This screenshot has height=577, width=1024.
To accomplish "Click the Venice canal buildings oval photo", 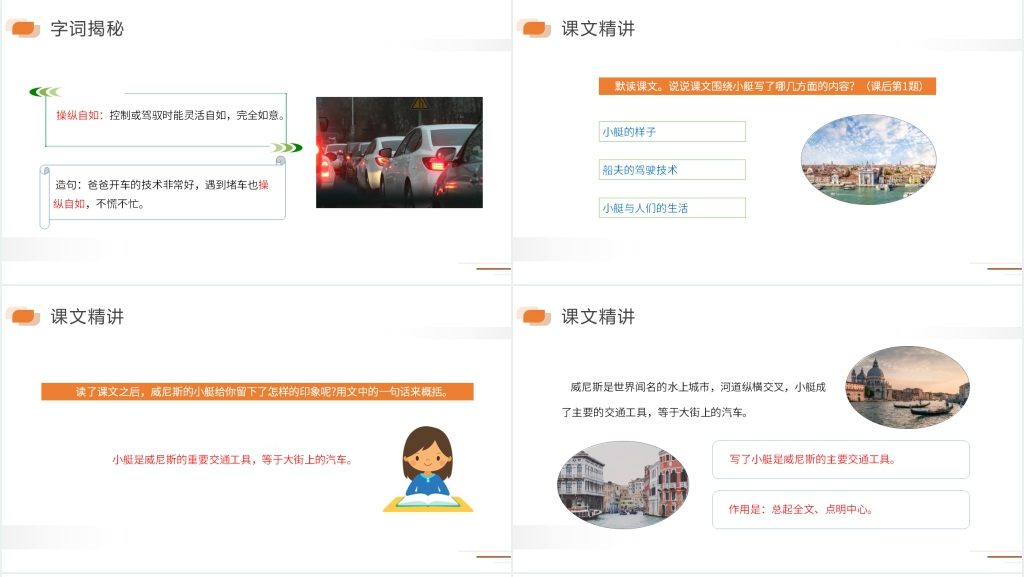I will coord(623,484).
